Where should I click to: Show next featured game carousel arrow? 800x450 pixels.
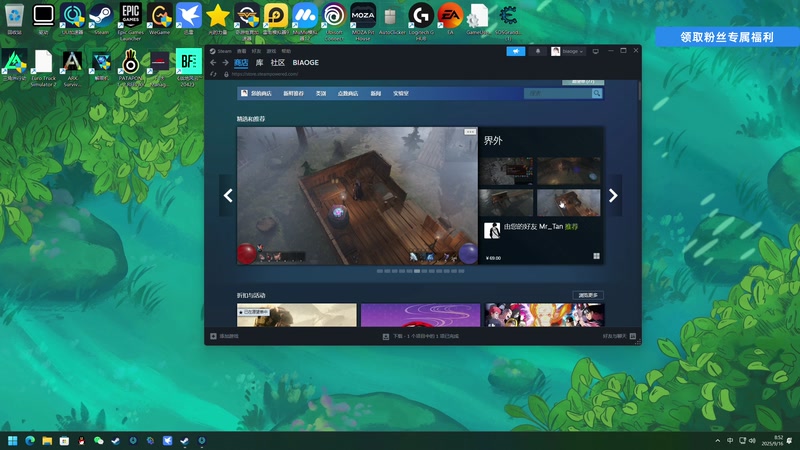click(613, 195)
